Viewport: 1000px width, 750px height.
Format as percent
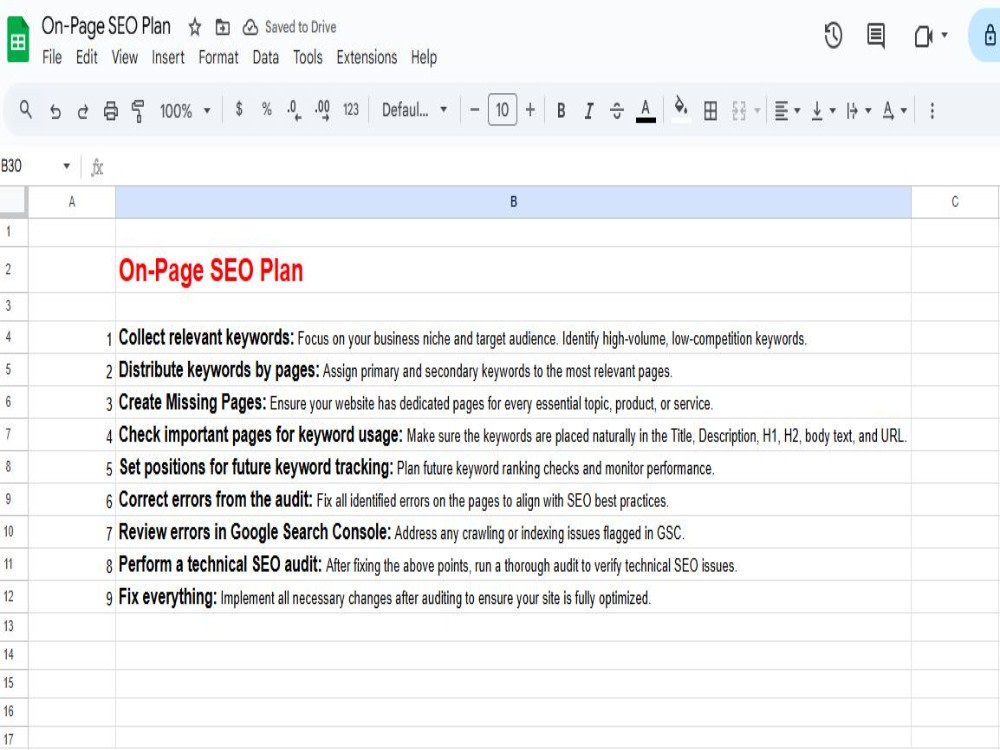(267, 109)
